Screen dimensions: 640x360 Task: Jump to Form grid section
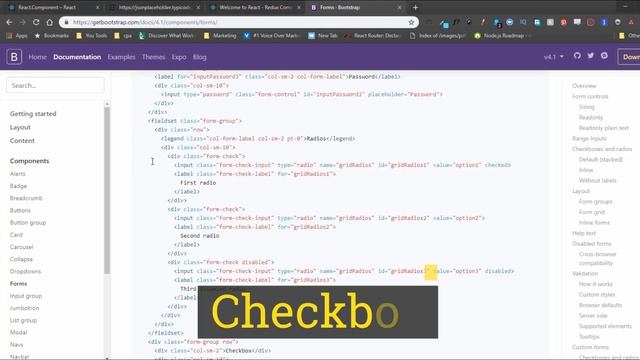pos(592,212)
